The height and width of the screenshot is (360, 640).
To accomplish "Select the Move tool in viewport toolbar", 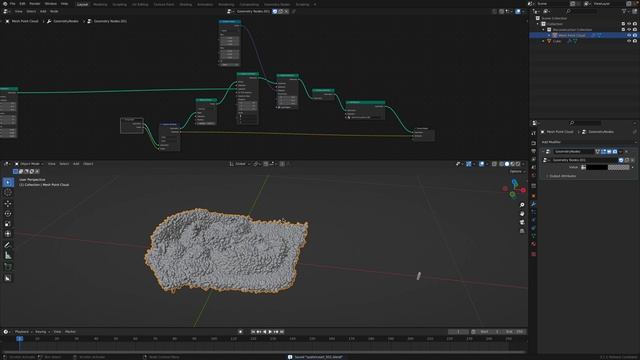I will pos(8,203).
